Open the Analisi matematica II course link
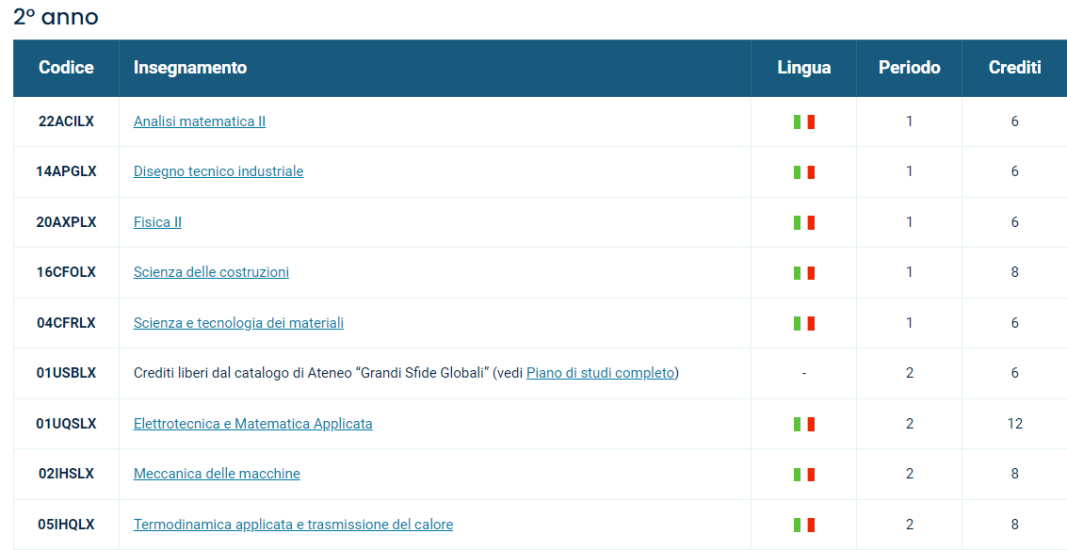This screenshot has height=550, width=1067. [199, 122]
